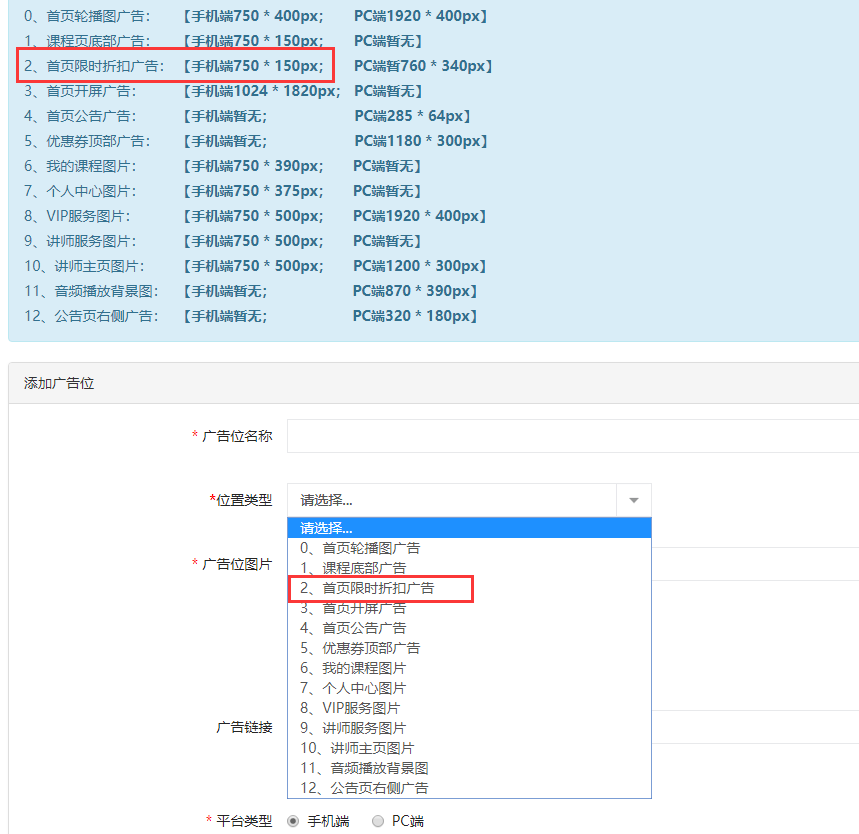The width and height of the screenshot is (859, 834).
Task: Select the PC端 radio button
Action: (x=377, y=821)
